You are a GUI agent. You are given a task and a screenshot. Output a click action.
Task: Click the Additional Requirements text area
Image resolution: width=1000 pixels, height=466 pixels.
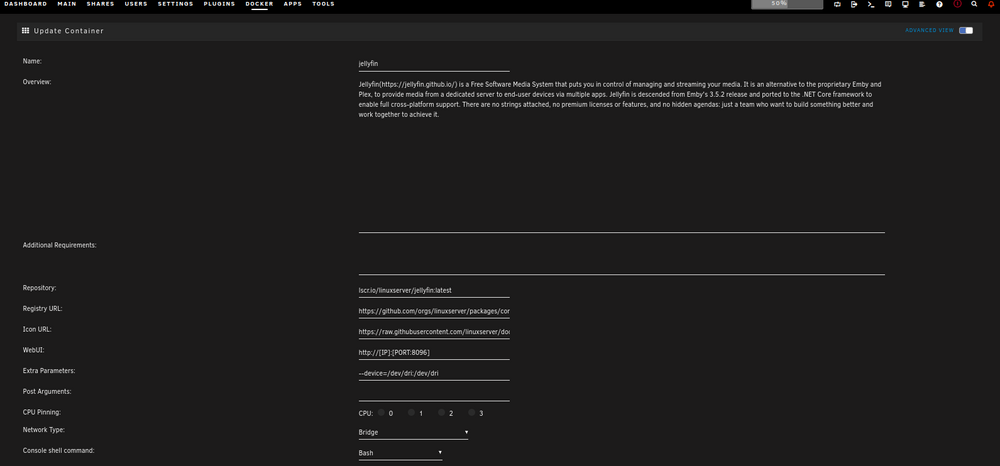[621, 258]
